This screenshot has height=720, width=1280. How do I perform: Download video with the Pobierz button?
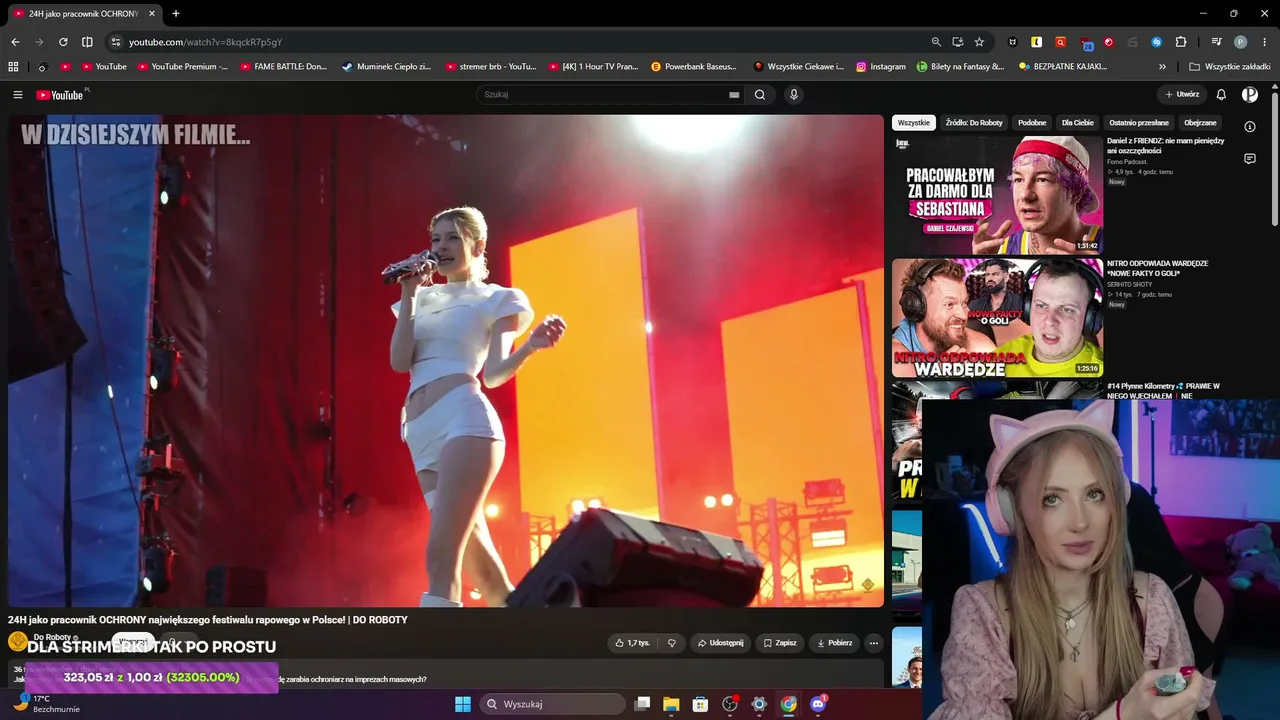pyautogui.click(x=834, y=643)
